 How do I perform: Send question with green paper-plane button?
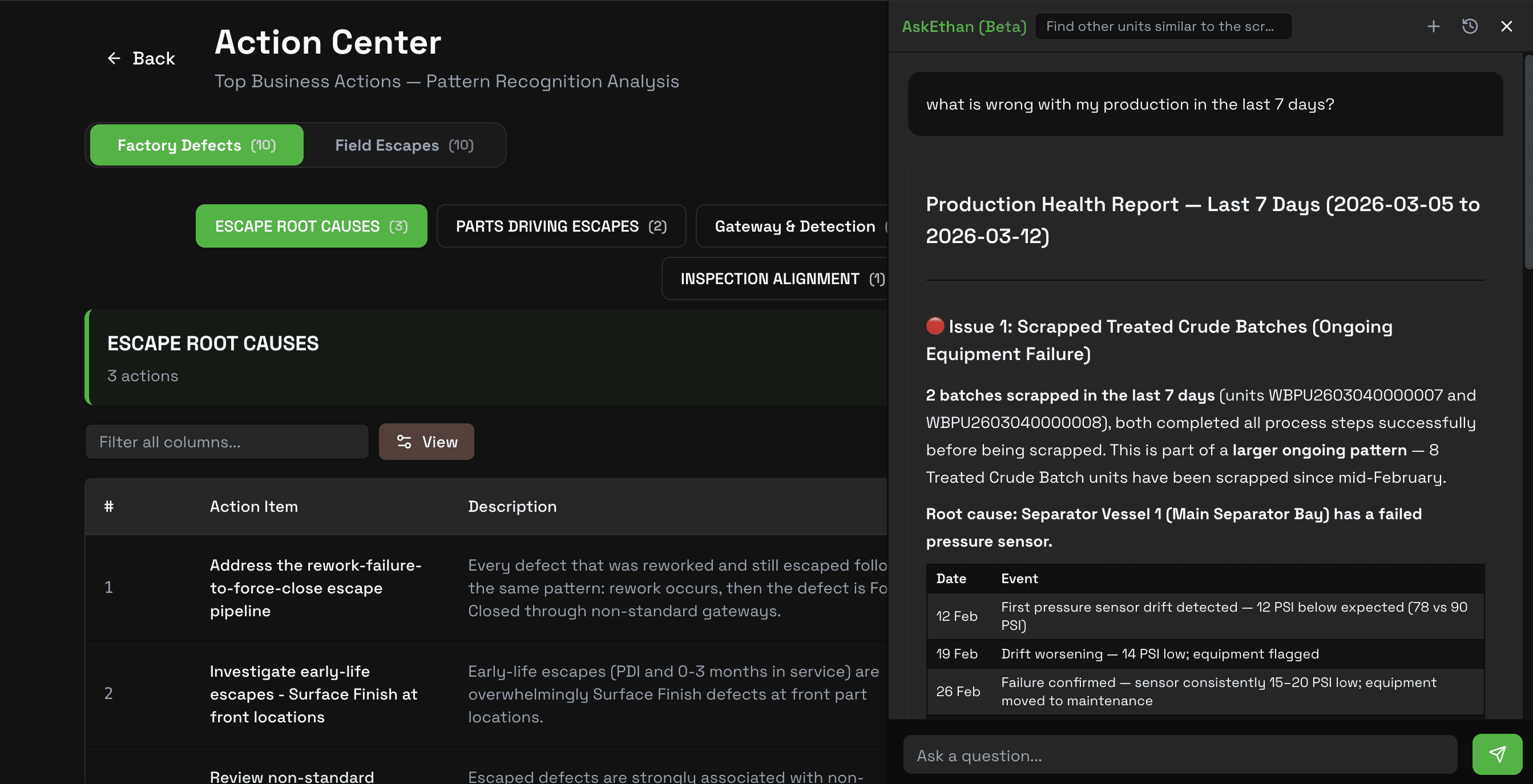[x=1496, y=754]
